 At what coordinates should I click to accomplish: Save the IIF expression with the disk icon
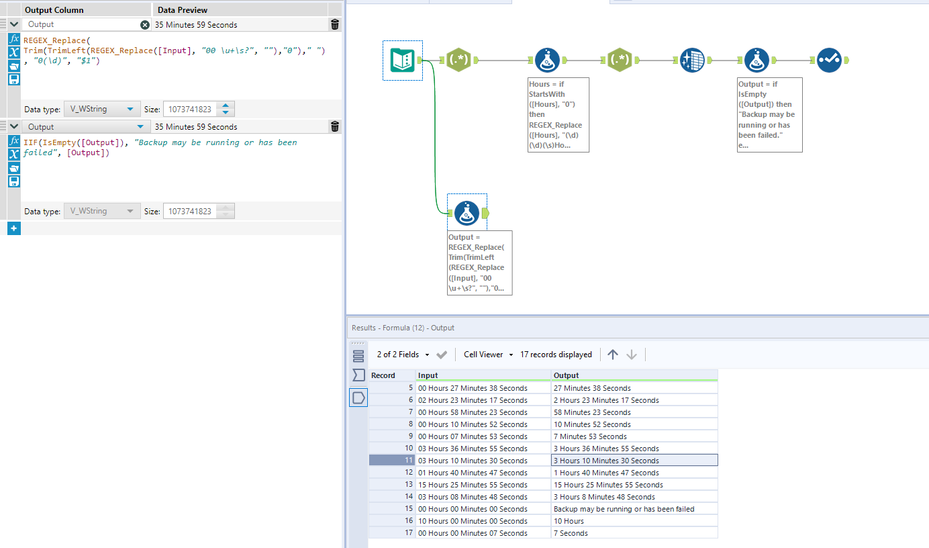click(x=14, y=181)
